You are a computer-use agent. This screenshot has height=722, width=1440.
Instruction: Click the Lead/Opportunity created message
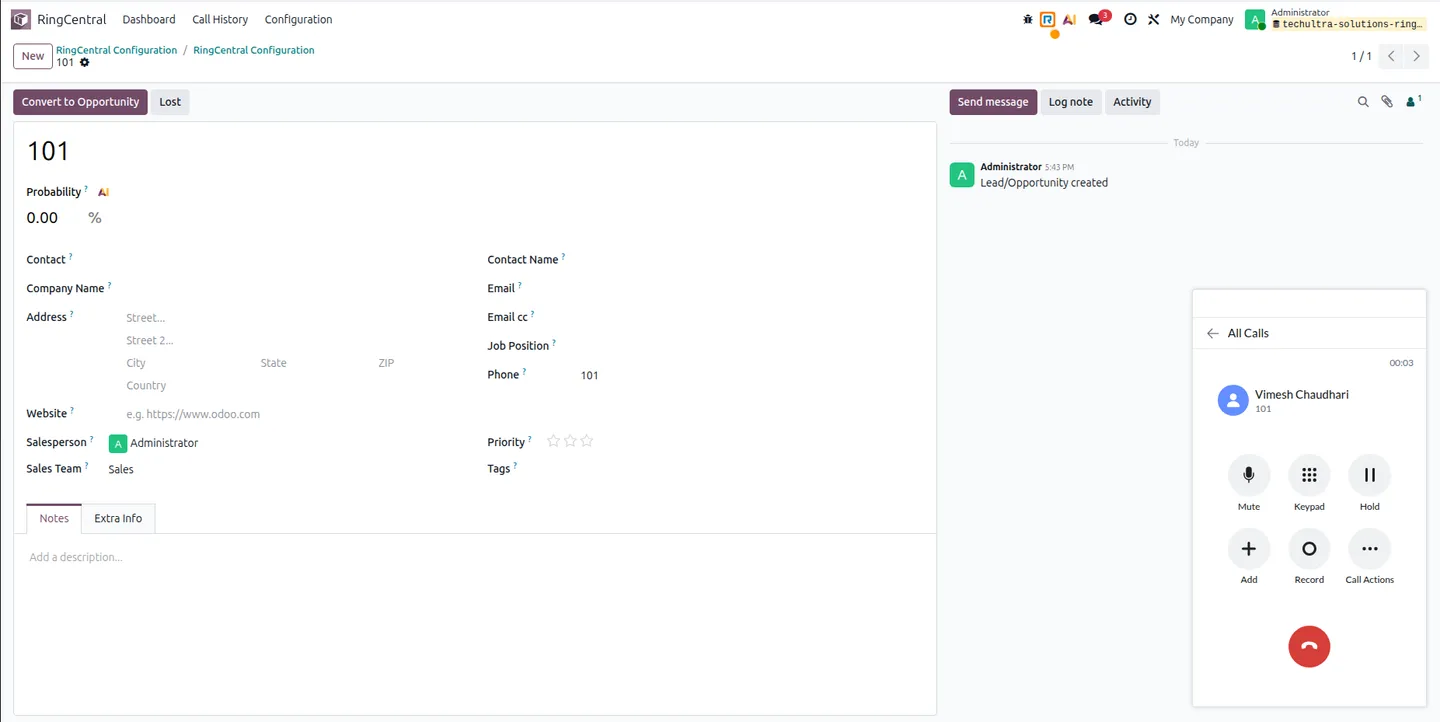[1044, 183]
